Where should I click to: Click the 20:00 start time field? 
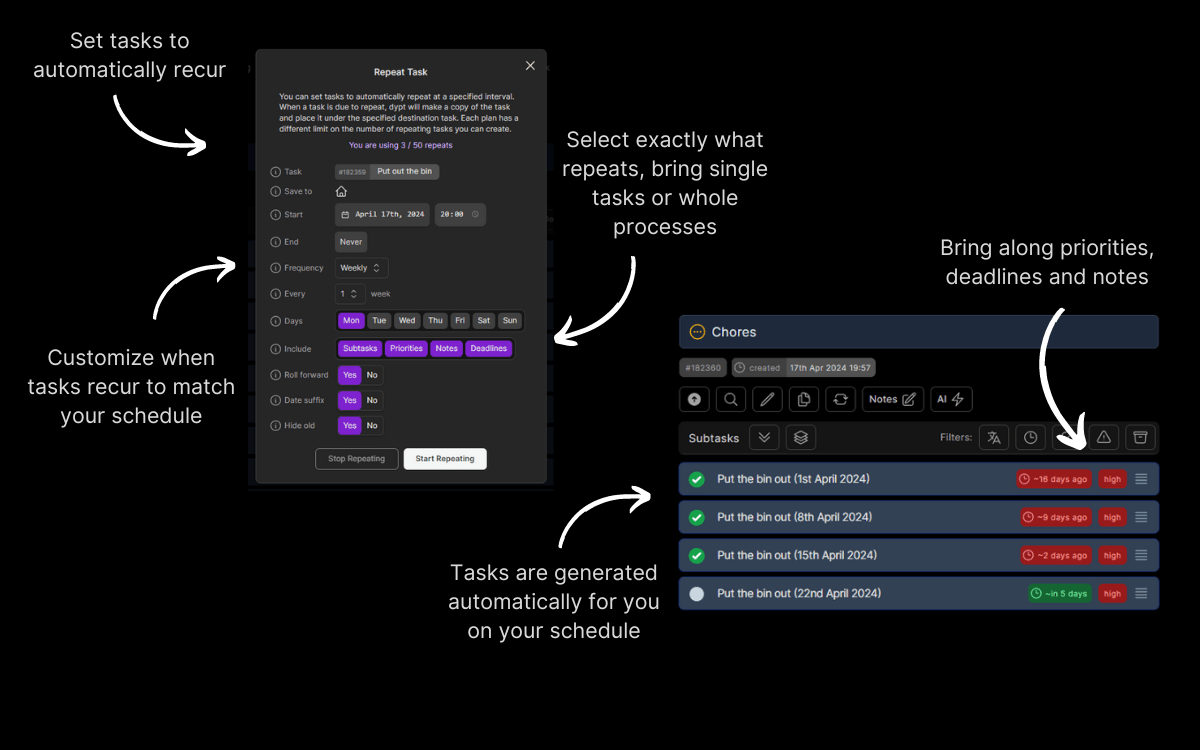pyautogui.click(x=460, y=214)
